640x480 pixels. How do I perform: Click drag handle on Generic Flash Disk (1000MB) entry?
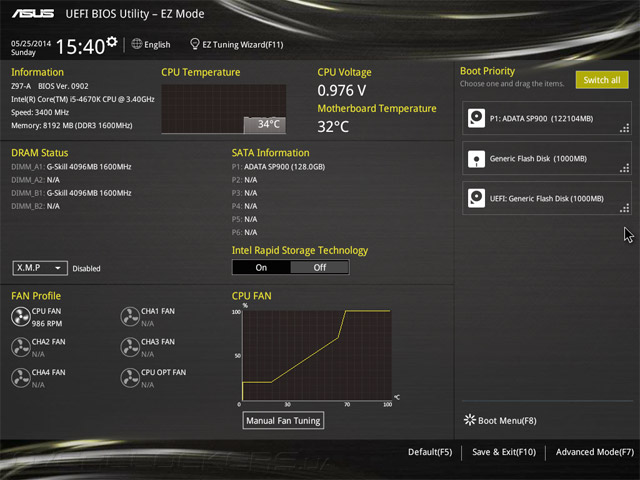[624, 168]
